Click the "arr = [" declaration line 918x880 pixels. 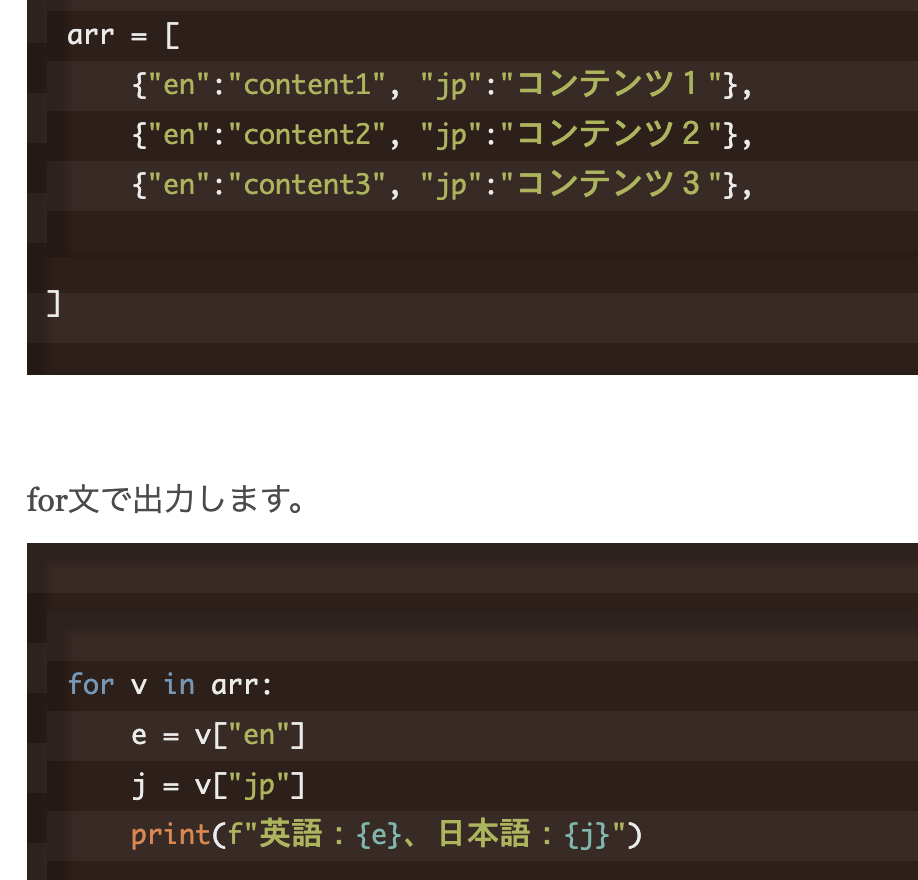point(122,36)
